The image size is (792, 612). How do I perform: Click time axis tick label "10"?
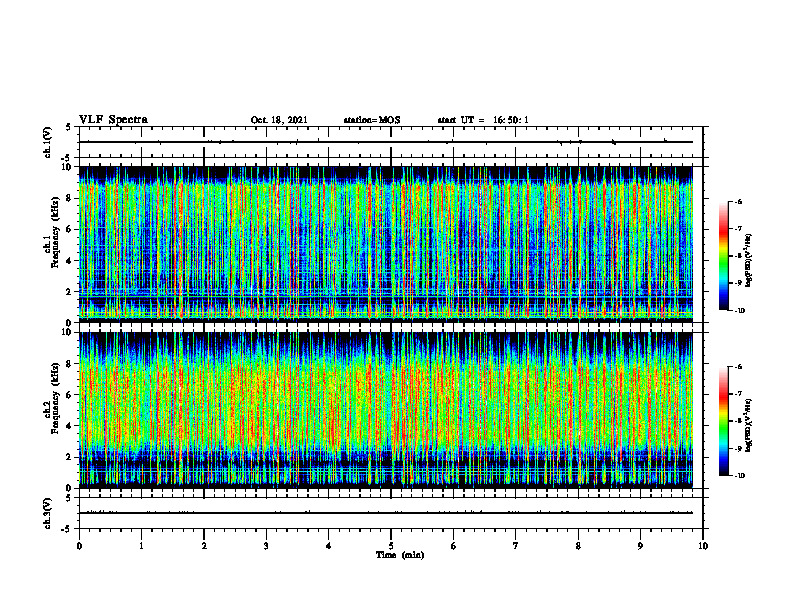point(703,546)
